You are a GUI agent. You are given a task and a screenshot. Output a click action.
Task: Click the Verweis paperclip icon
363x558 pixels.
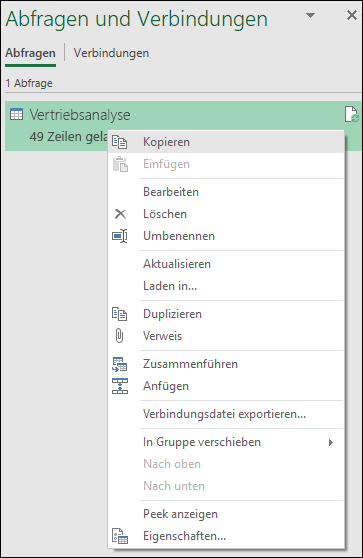tap(120, 336)
